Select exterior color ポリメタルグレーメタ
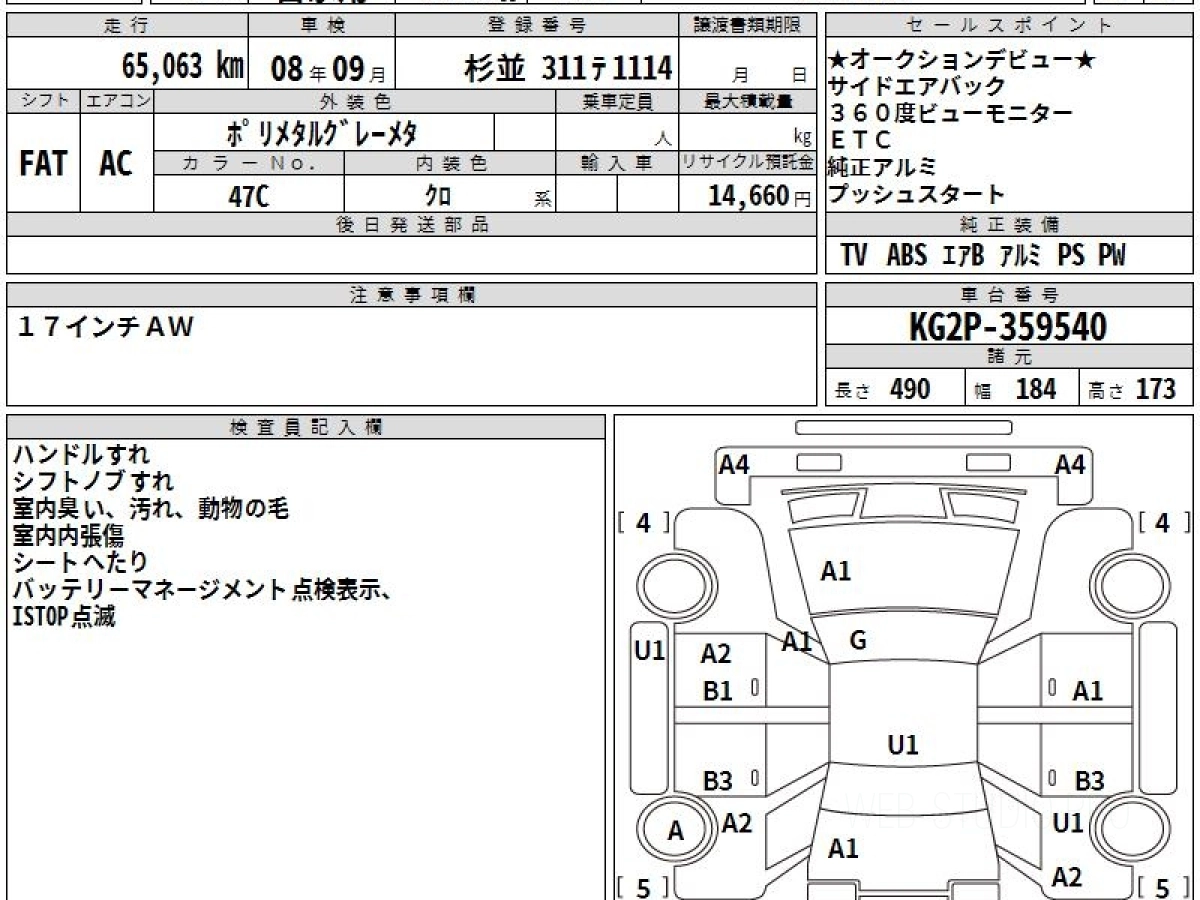Screen dimensions: 1200x900 pos(322,132)
